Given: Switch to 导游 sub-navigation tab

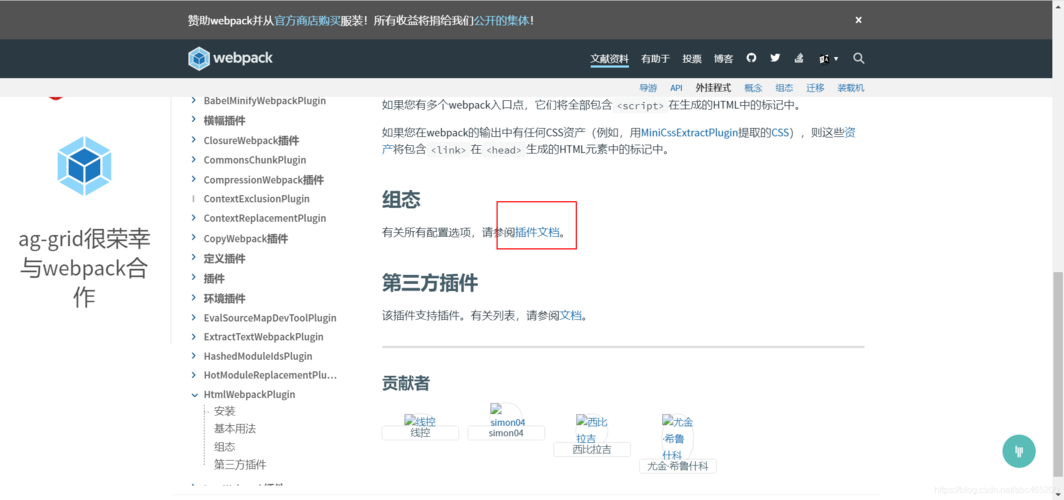Looking at the screenshot, I should (x=648, y=88).
